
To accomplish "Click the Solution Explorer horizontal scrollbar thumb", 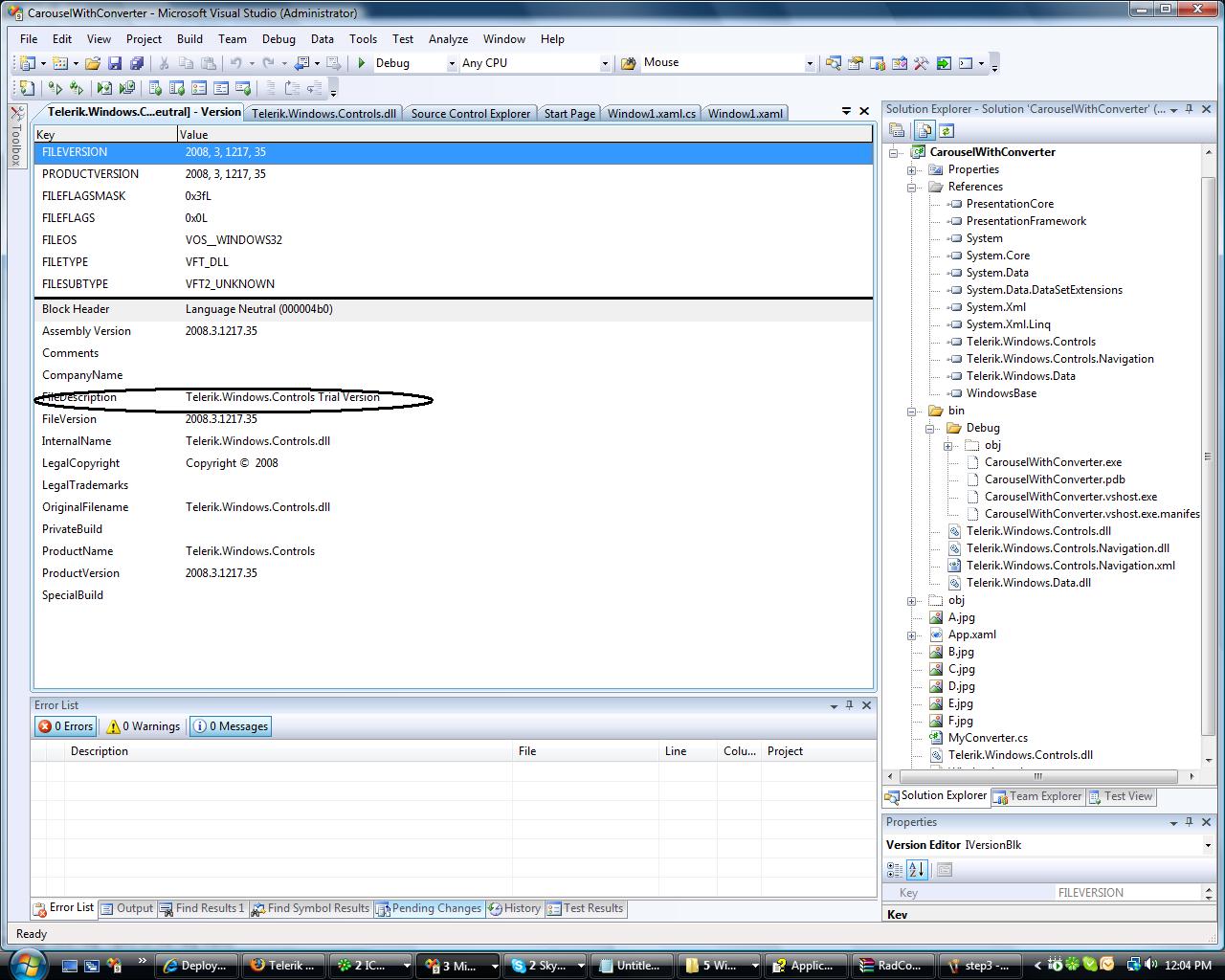I will click(x=1037, y=776).
